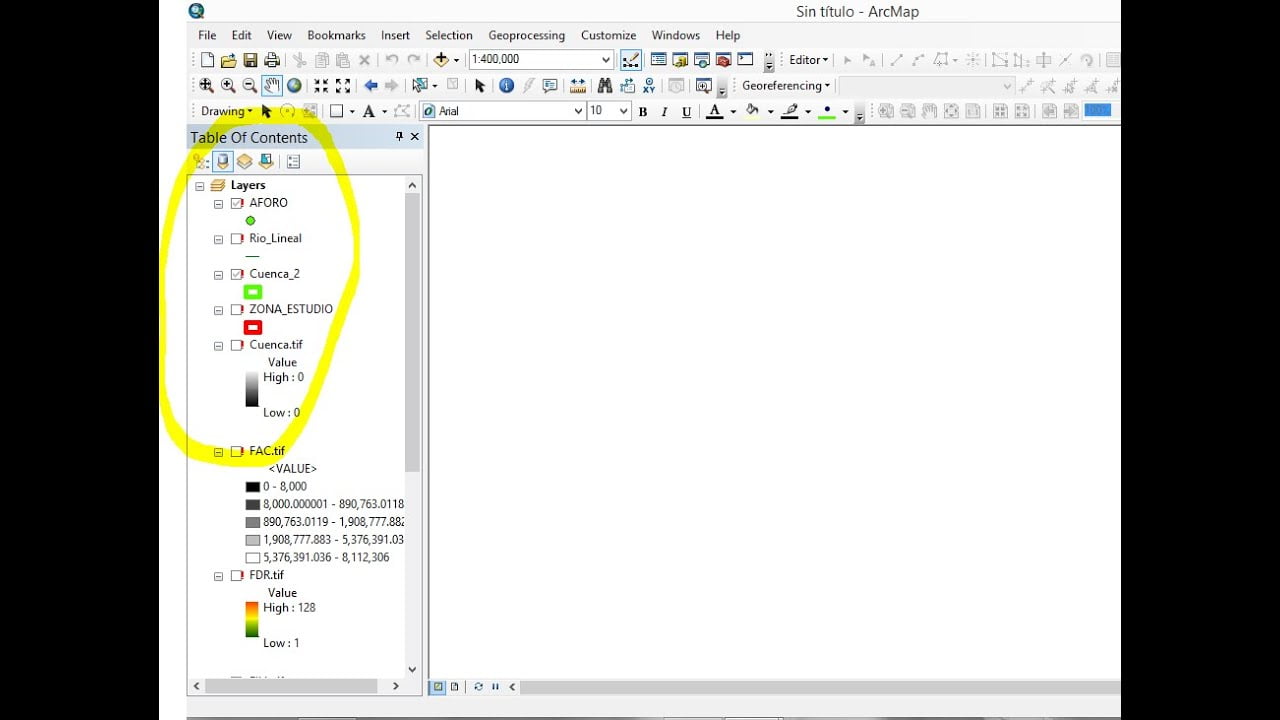Select the Zoom In magnifier tool
Viewport: 1280px width, 720px height.
tap(228, 86)
